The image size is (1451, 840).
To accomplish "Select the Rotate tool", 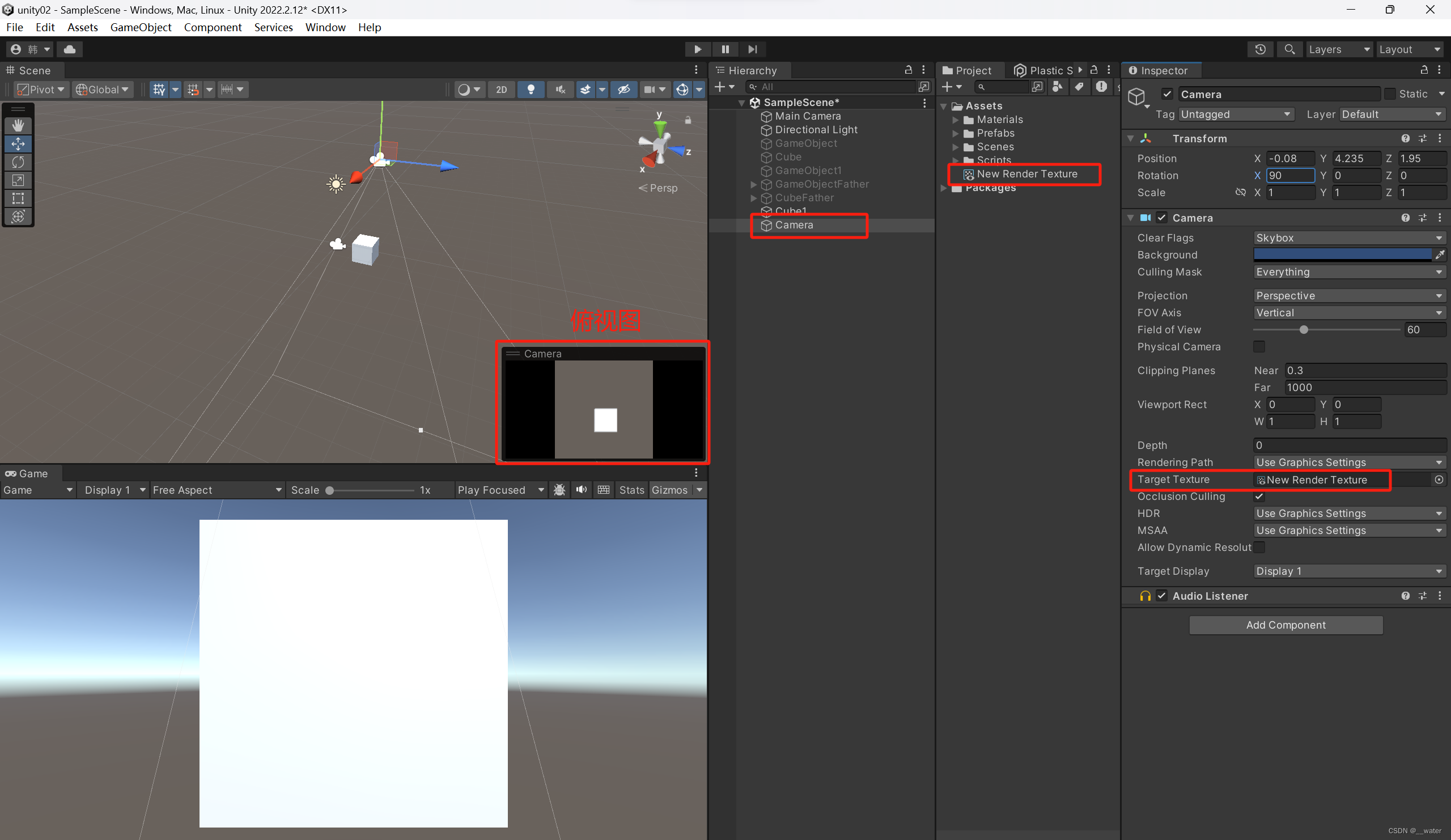I will [18, 162].
